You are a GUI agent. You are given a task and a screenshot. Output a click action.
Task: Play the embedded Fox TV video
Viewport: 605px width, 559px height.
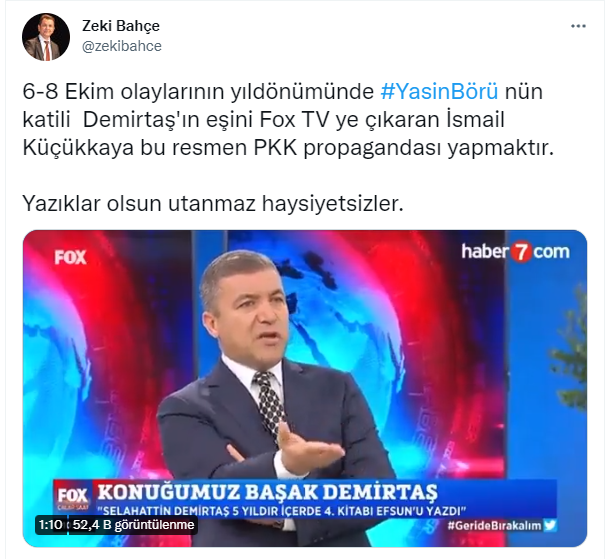305,388
